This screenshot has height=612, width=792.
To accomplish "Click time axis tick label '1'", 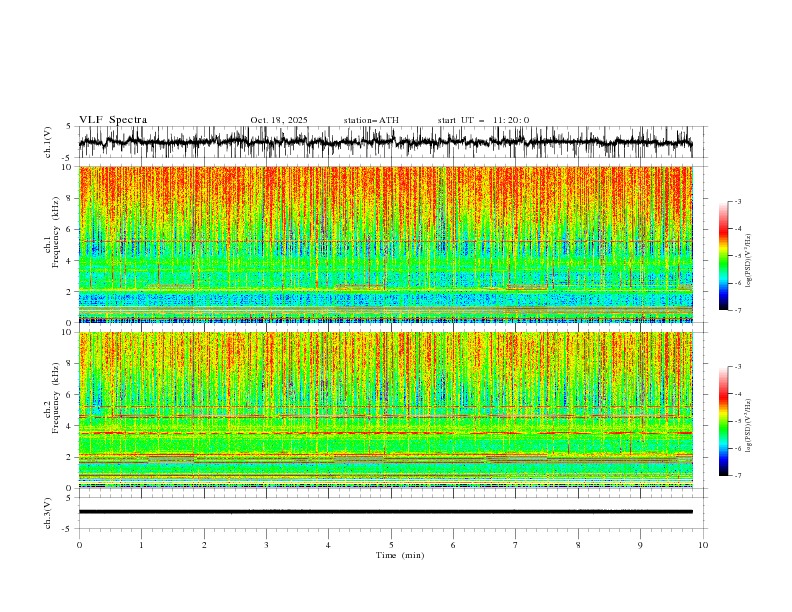I will 141,545.
